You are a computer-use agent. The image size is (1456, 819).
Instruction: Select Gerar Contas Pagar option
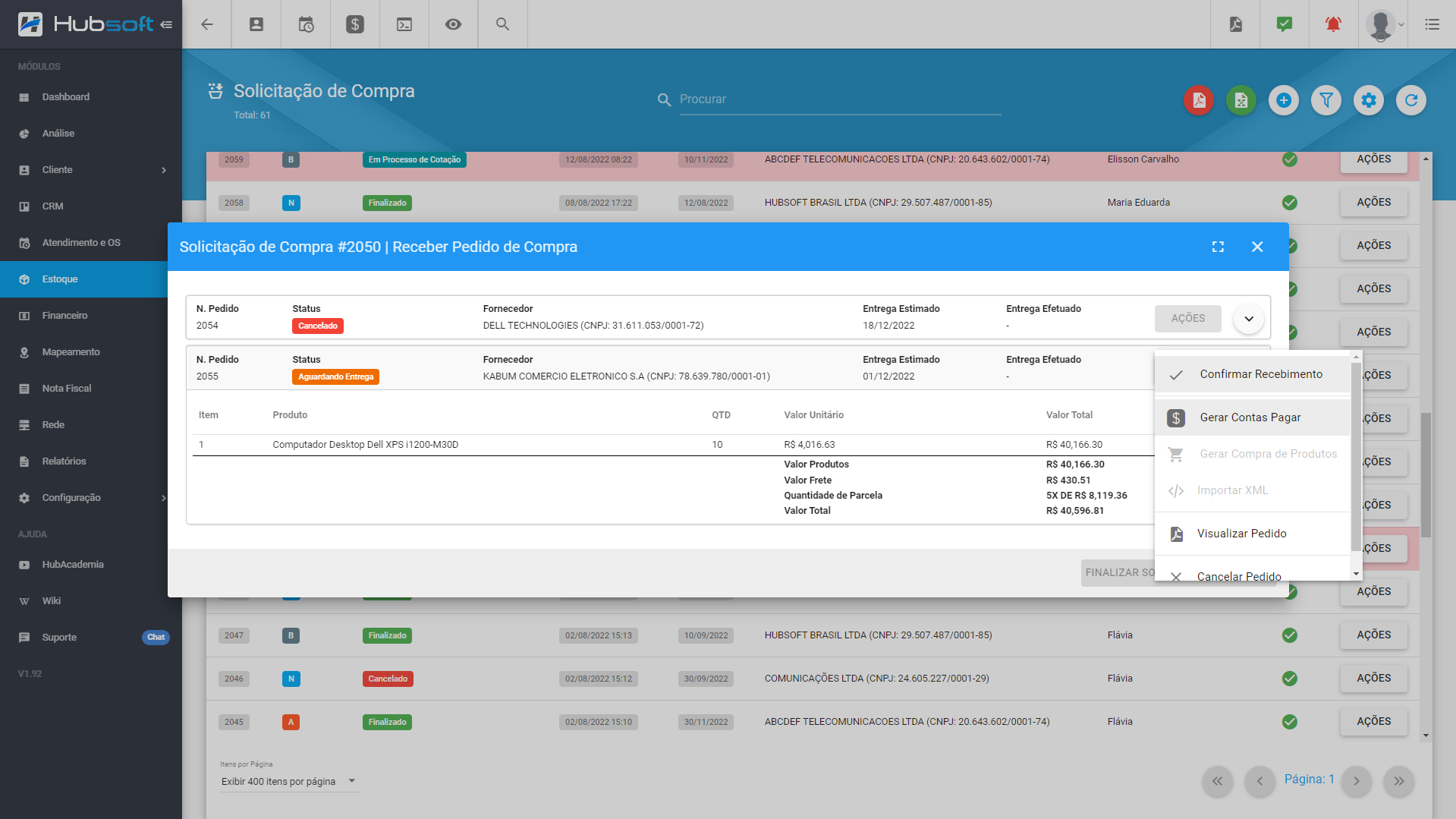[x=1253, y=417]
